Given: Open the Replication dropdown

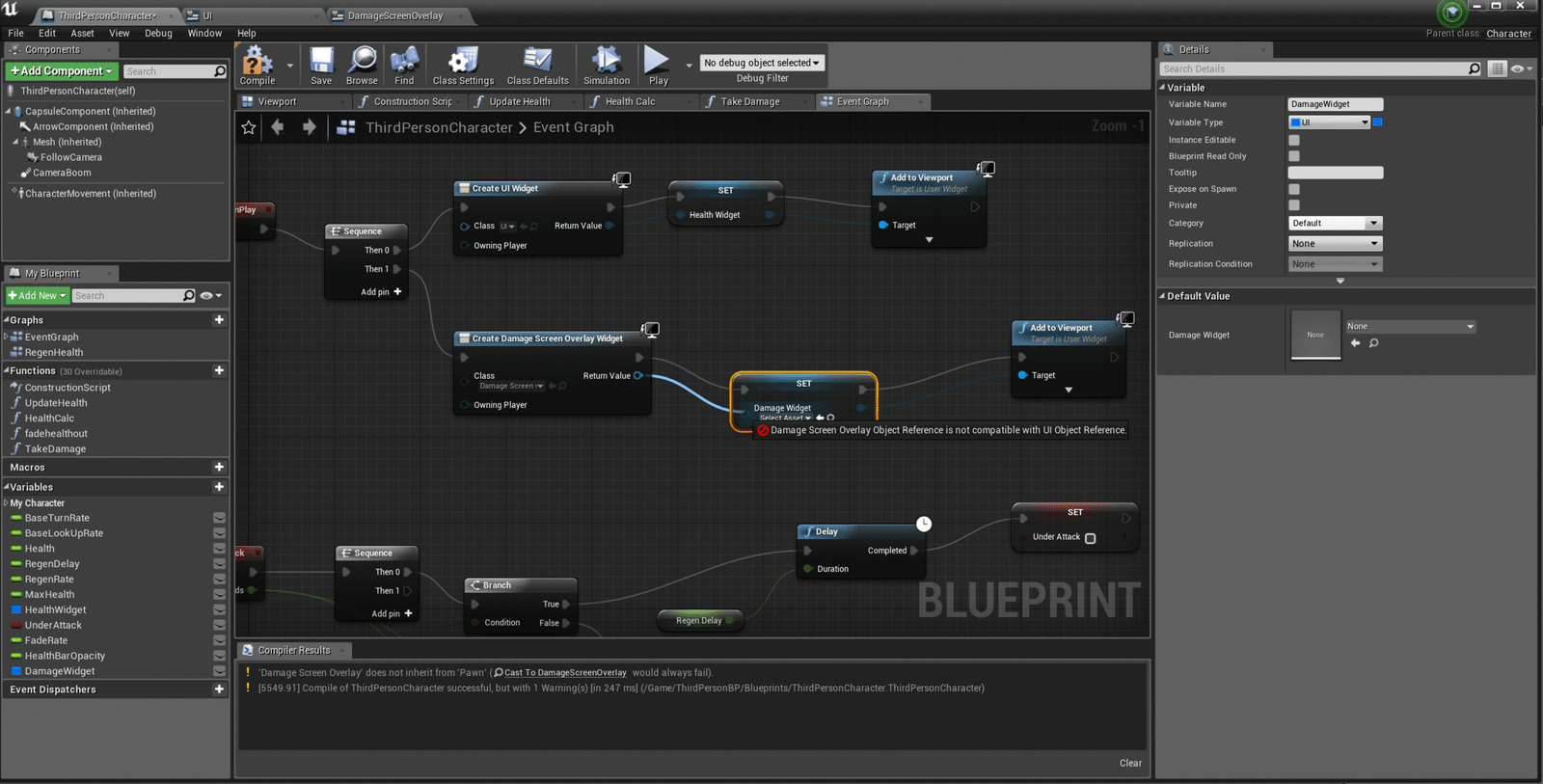Looking at the screenshot, I should (1335, 244).
